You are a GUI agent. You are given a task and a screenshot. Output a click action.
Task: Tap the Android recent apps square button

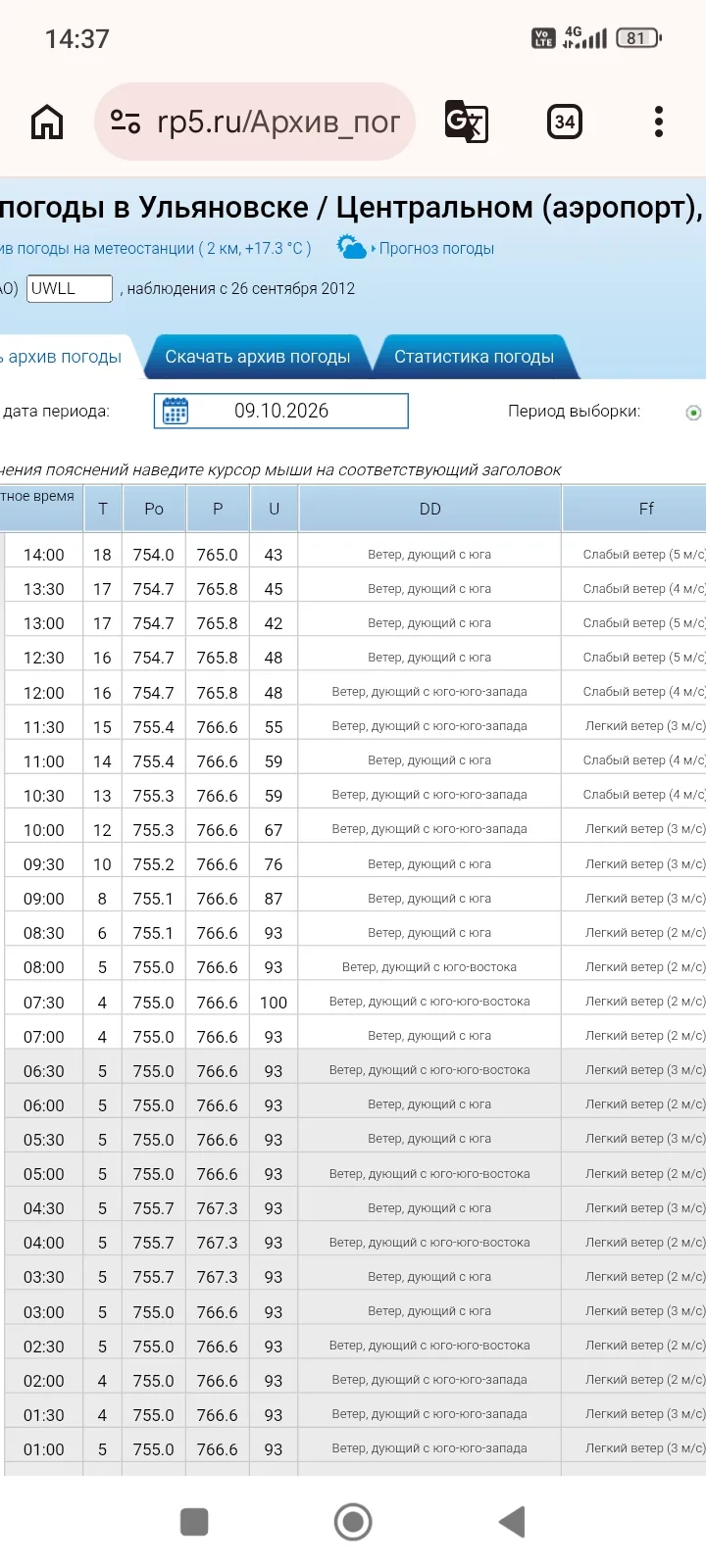[194, 1522]
